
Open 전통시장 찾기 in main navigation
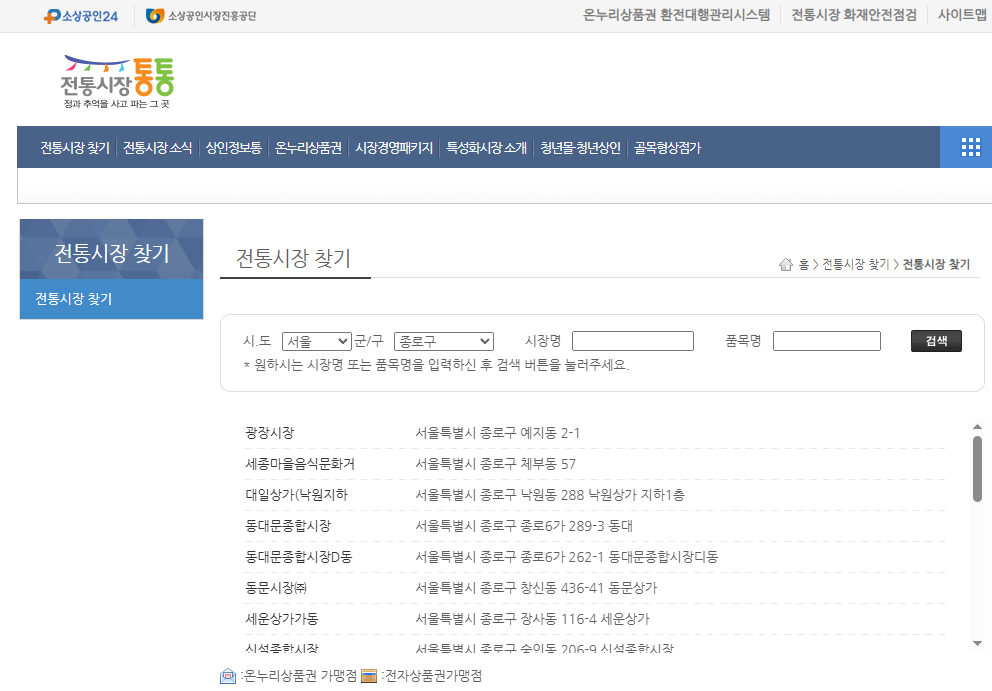click(x=75, y=147)
